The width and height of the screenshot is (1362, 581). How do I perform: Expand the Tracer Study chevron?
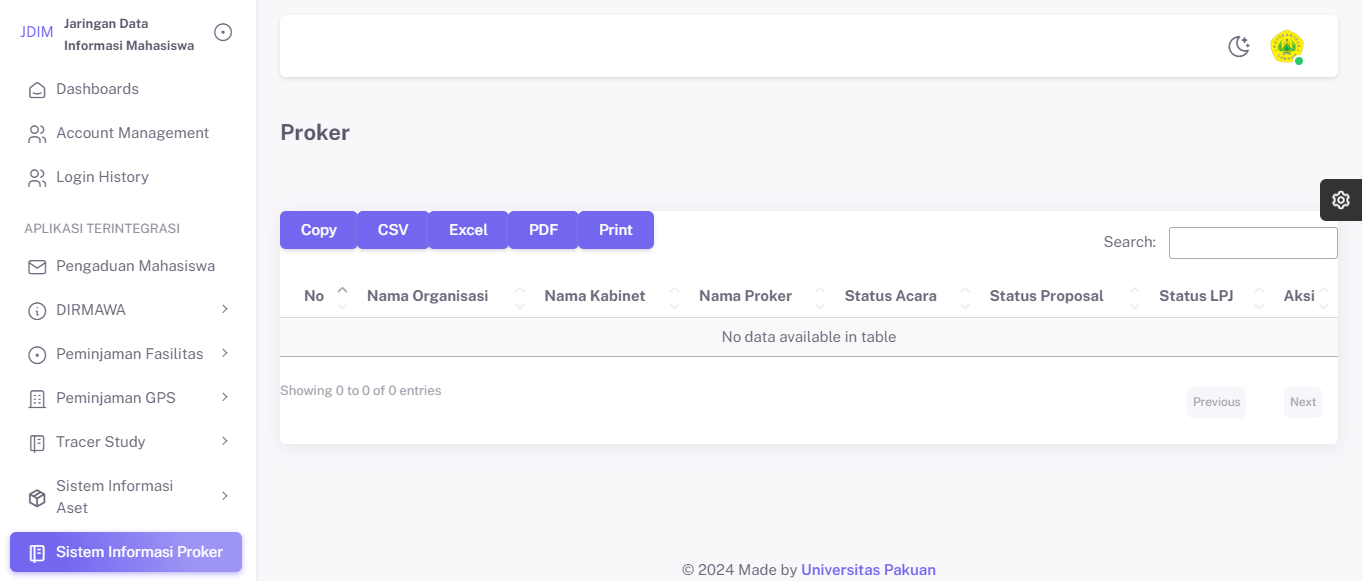[x=225, y=442]
